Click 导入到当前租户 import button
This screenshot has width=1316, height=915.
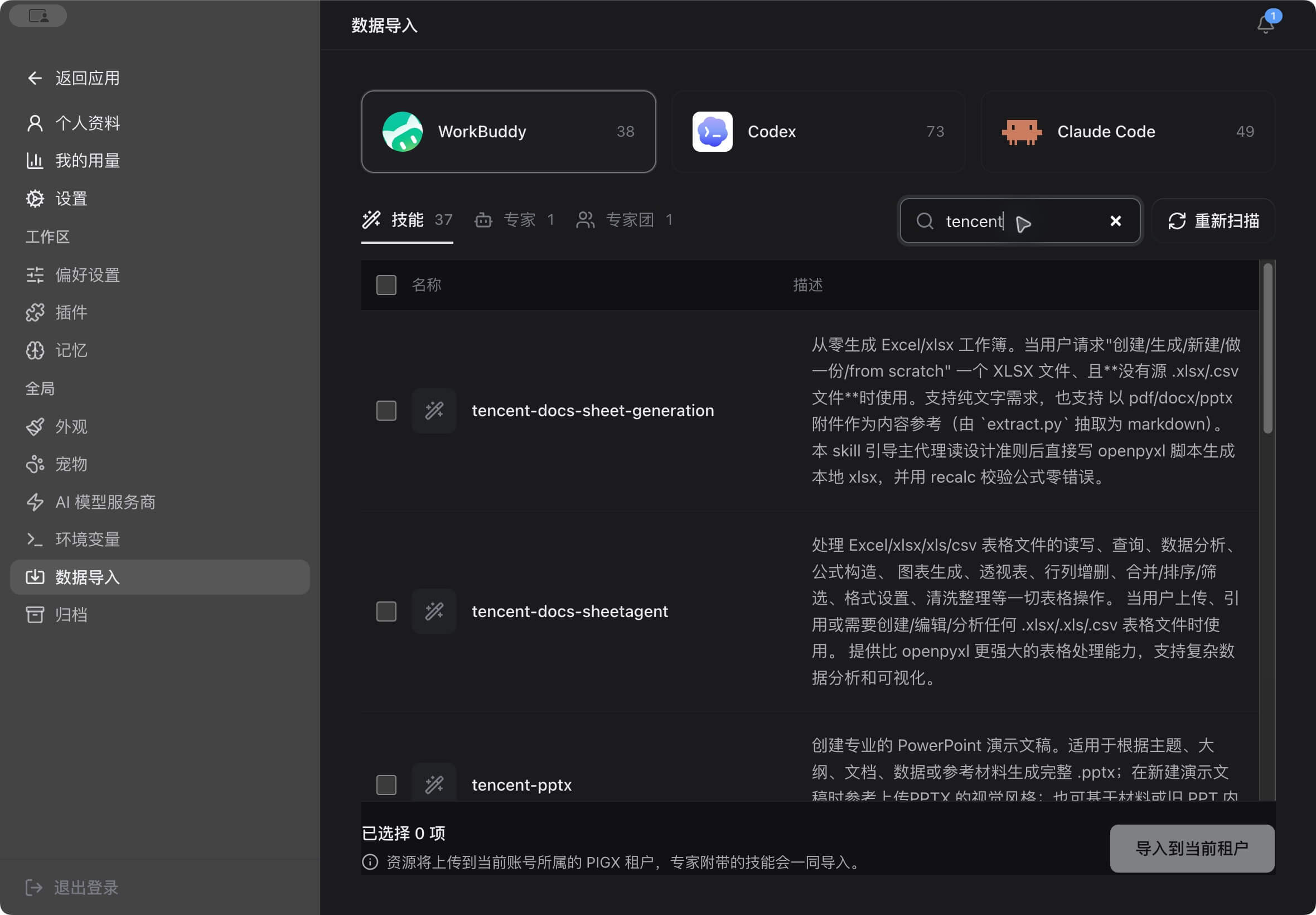tap(1192, 849)
